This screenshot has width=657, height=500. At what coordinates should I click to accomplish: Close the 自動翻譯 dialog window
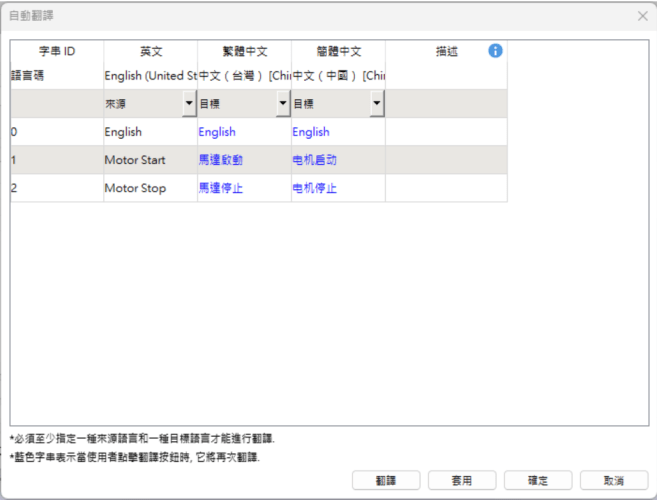(x=642, y=16)
